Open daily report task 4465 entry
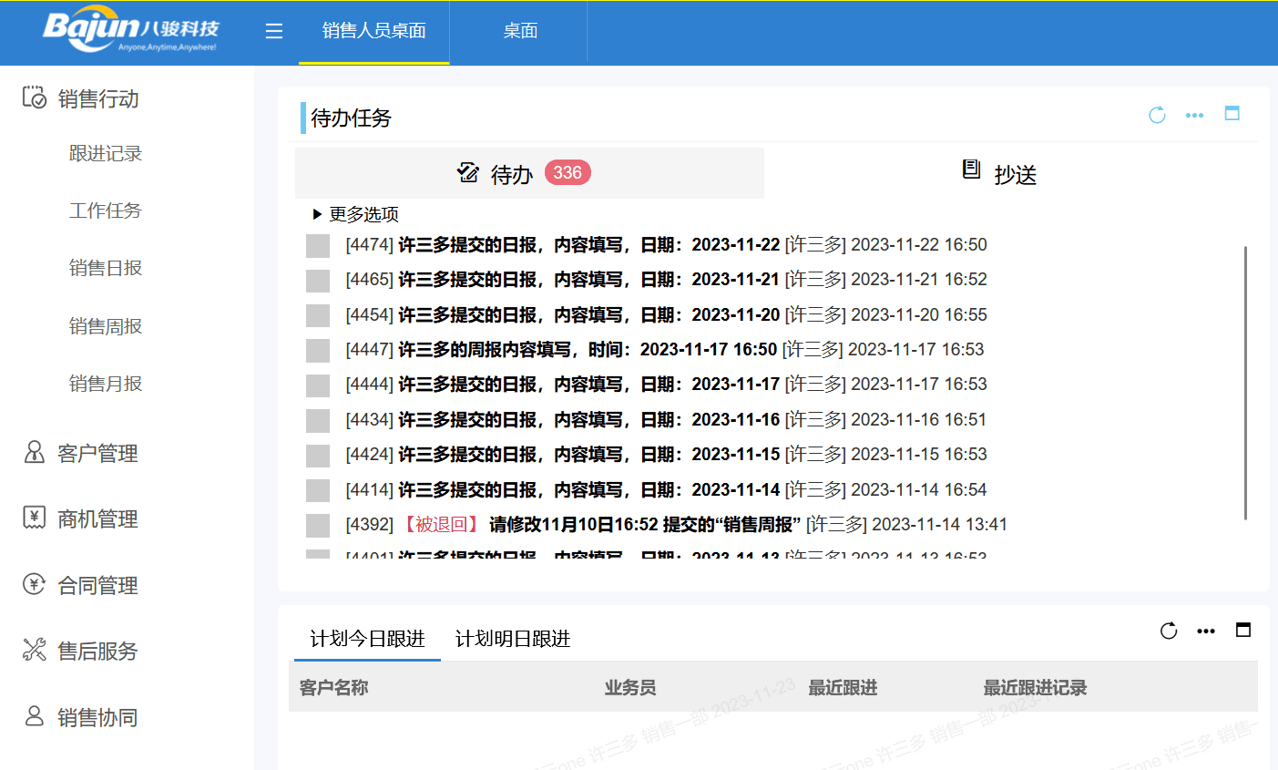The height and width of the screenshot is (770, 1278). pyautogui.click(x=600, y=280)
